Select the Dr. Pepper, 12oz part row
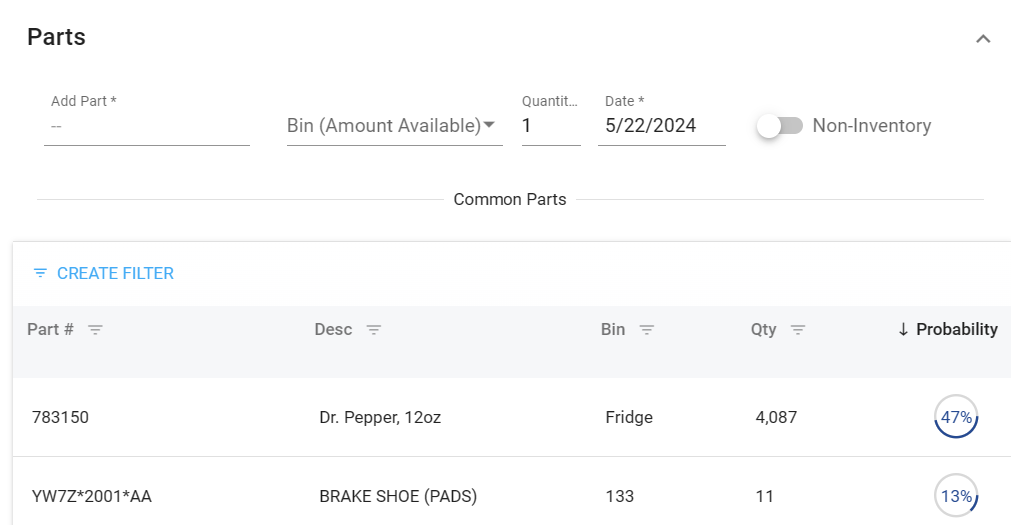Image resolution: width=1011 pixels, height=525 pixels. tap(380, 417)
